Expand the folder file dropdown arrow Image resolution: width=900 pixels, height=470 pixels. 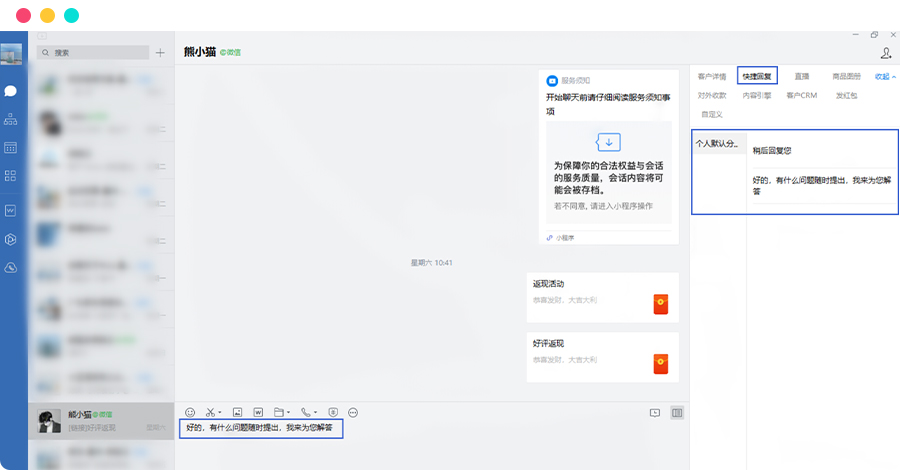(288, 413)
